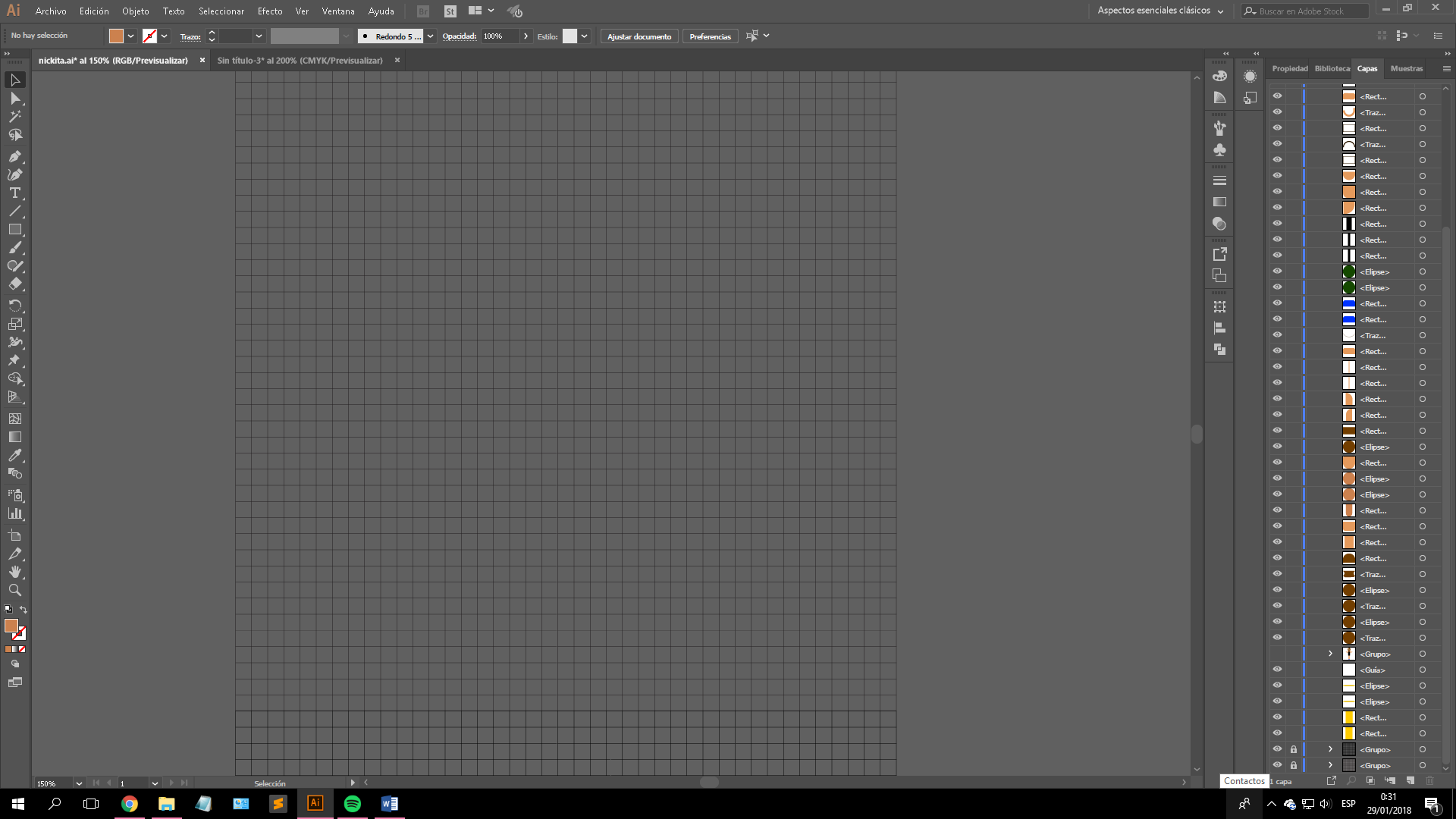Open the Efecto menu
The height and width of the screenshot is (819, 1456).
click(269, 11)
